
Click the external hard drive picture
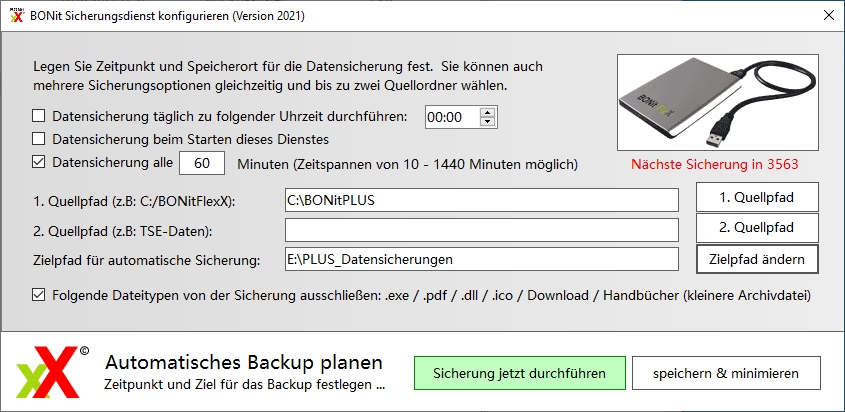point(718,102)
